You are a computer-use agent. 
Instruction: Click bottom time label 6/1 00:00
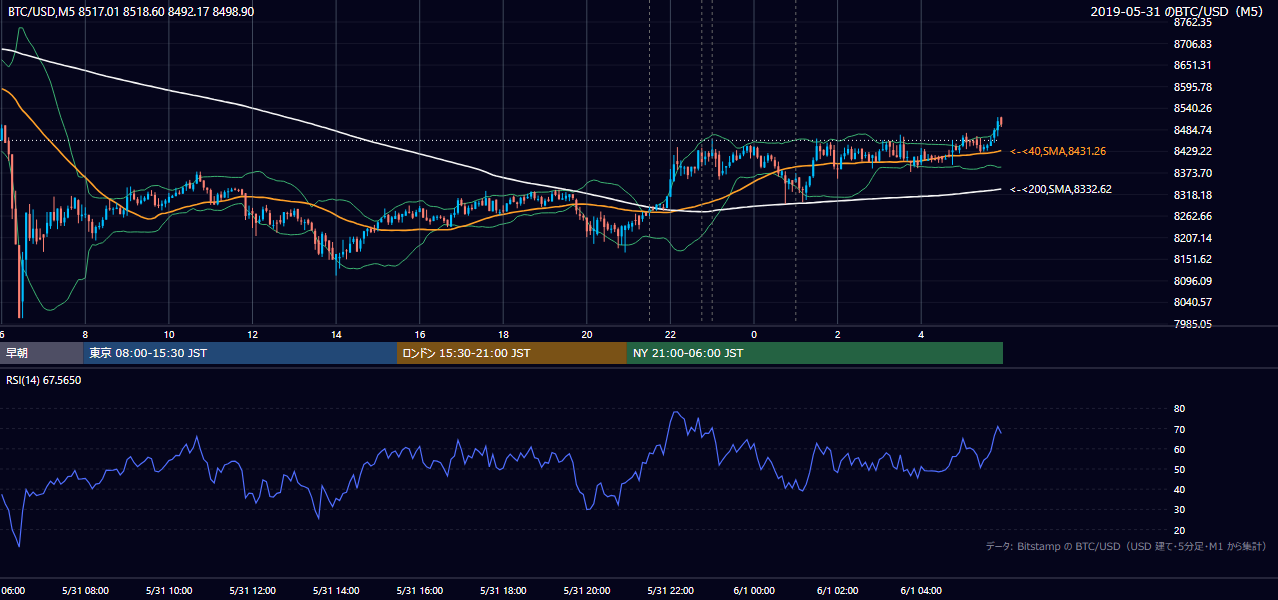[754, 591]
